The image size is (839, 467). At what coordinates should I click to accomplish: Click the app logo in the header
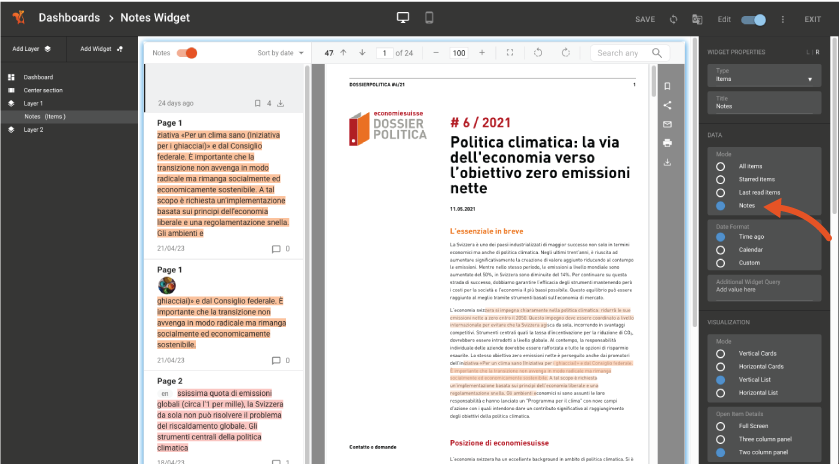(19, 18)
